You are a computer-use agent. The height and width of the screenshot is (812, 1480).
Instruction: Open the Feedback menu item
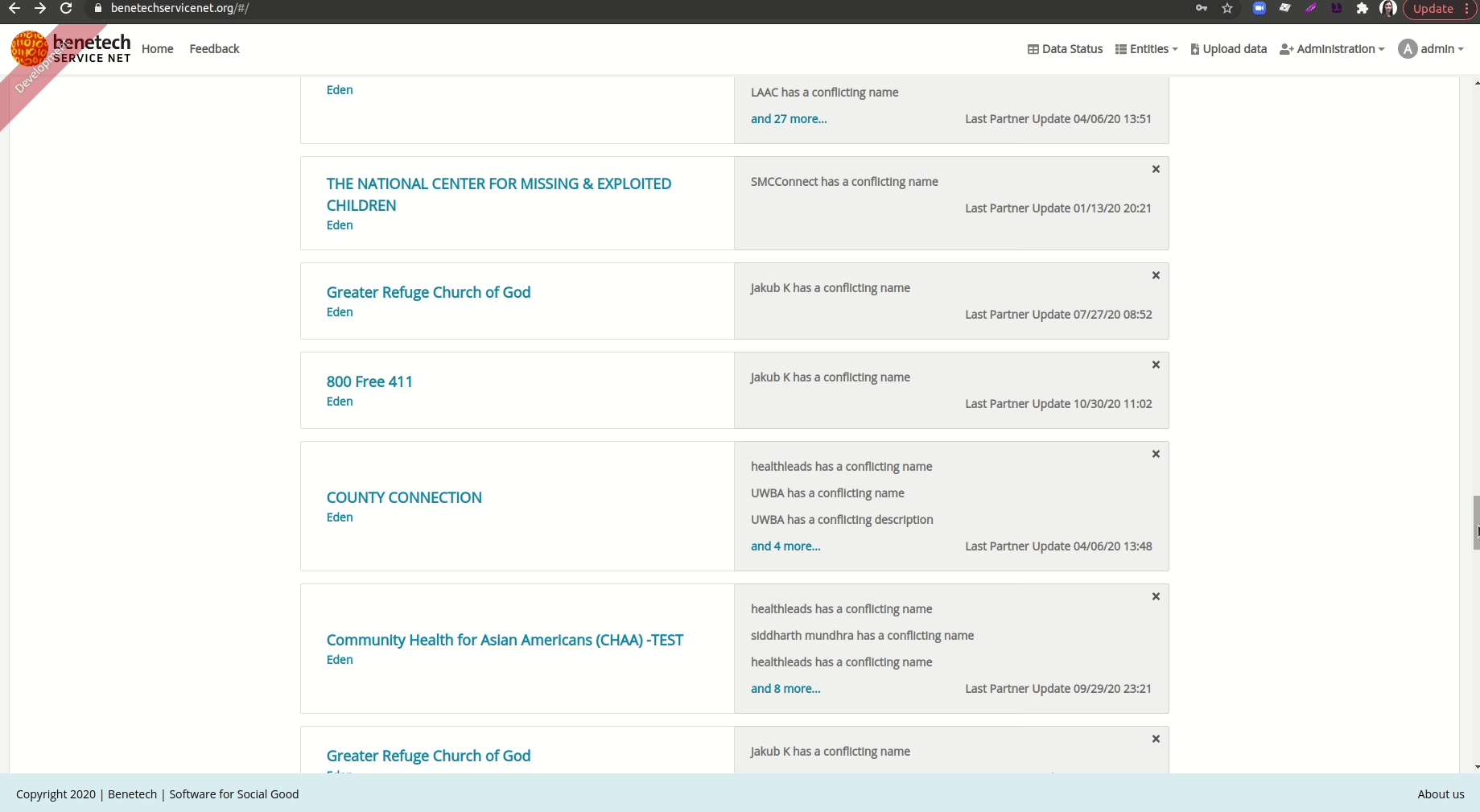pos(214,49)
